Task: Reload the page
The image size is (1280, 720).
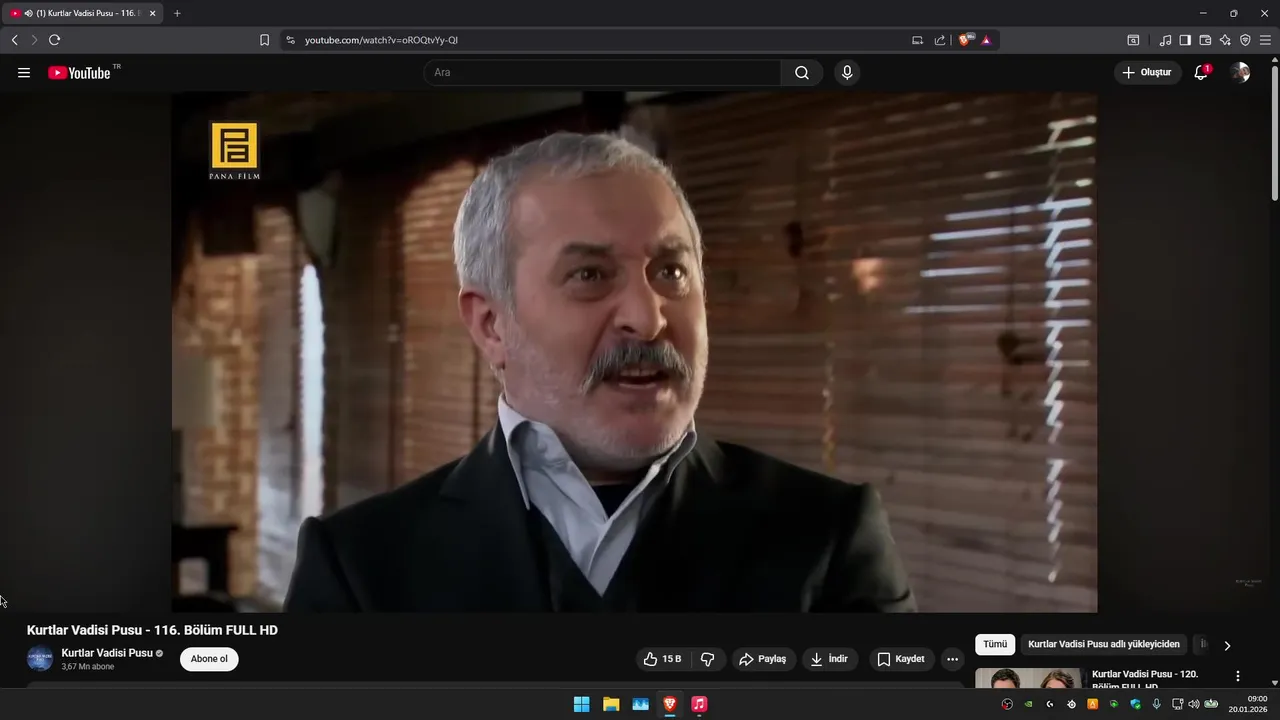Action: pyautogui.click(x=54, y=40)
